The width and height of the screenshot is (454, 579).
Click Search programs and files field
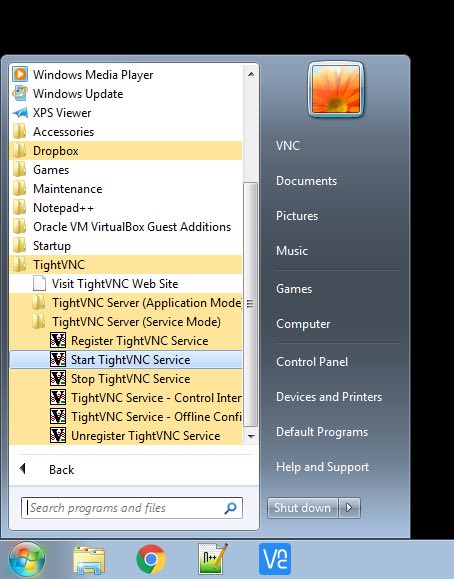[132, 508]
